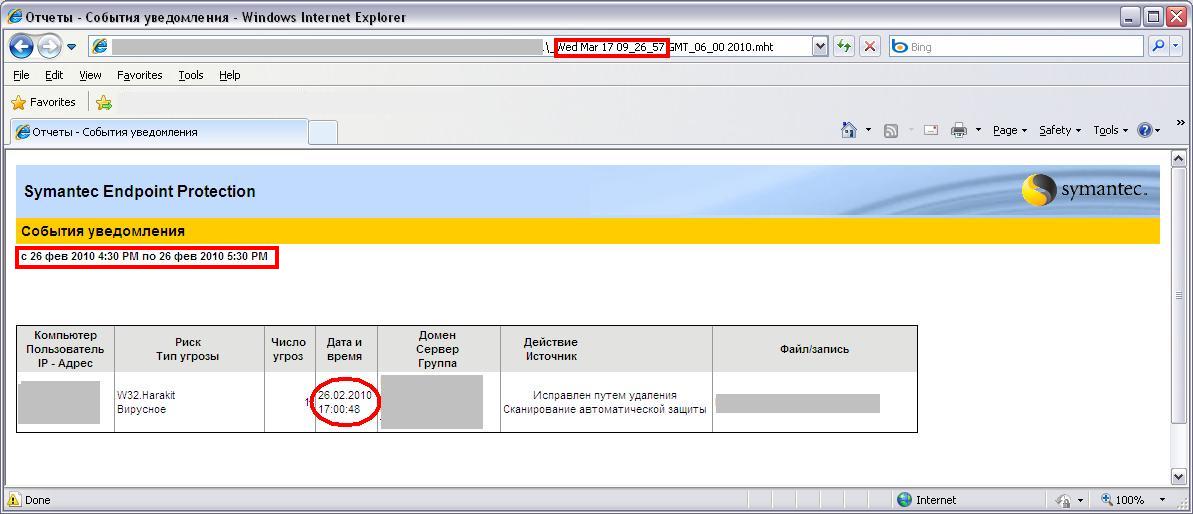Click the blue Help question mark icon
The height and width of the screenshot is (514, 1193).
pyautogui.click(x=1145, y=130)
